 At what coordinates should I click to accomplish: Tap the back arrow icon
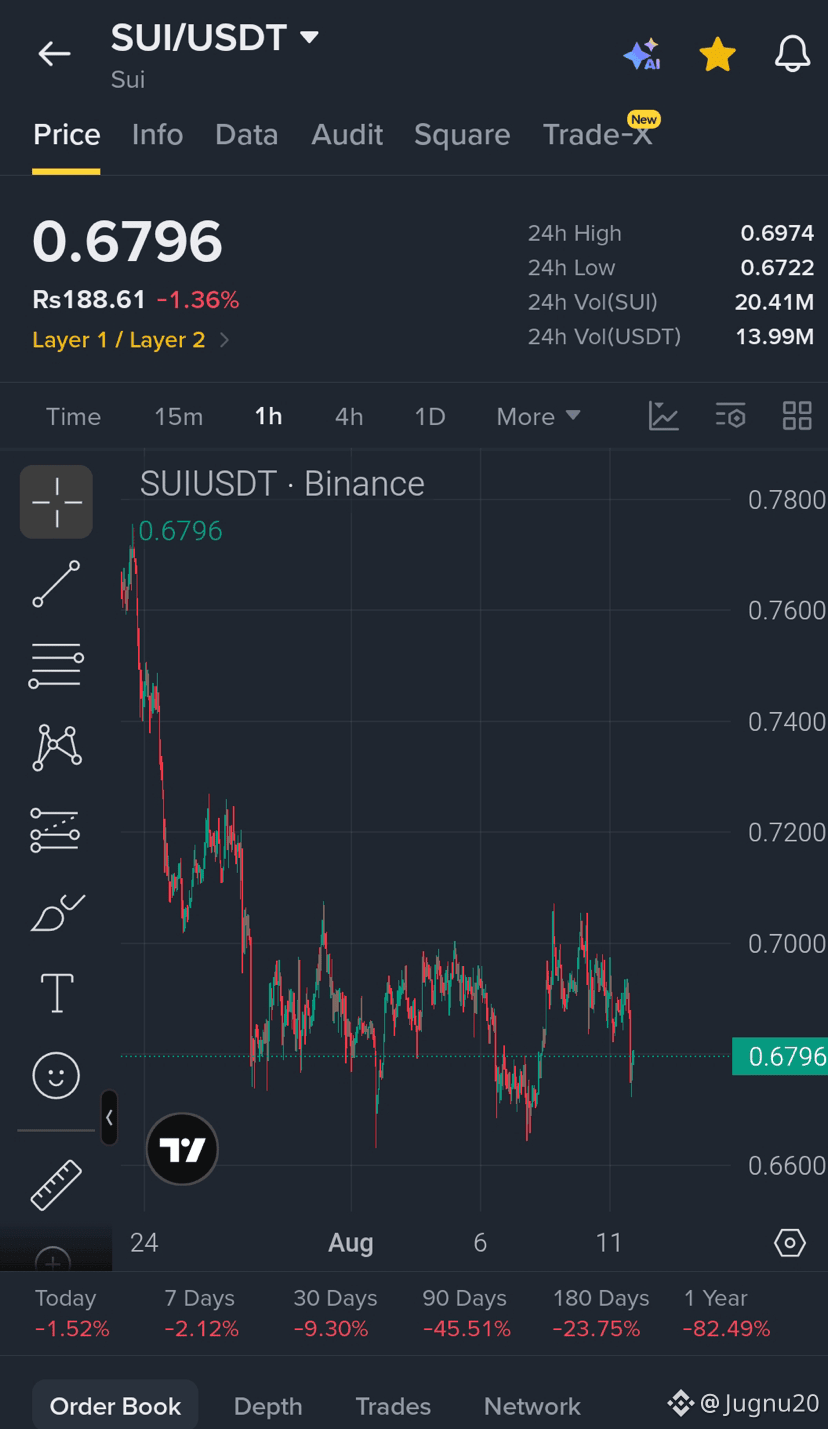54,54
